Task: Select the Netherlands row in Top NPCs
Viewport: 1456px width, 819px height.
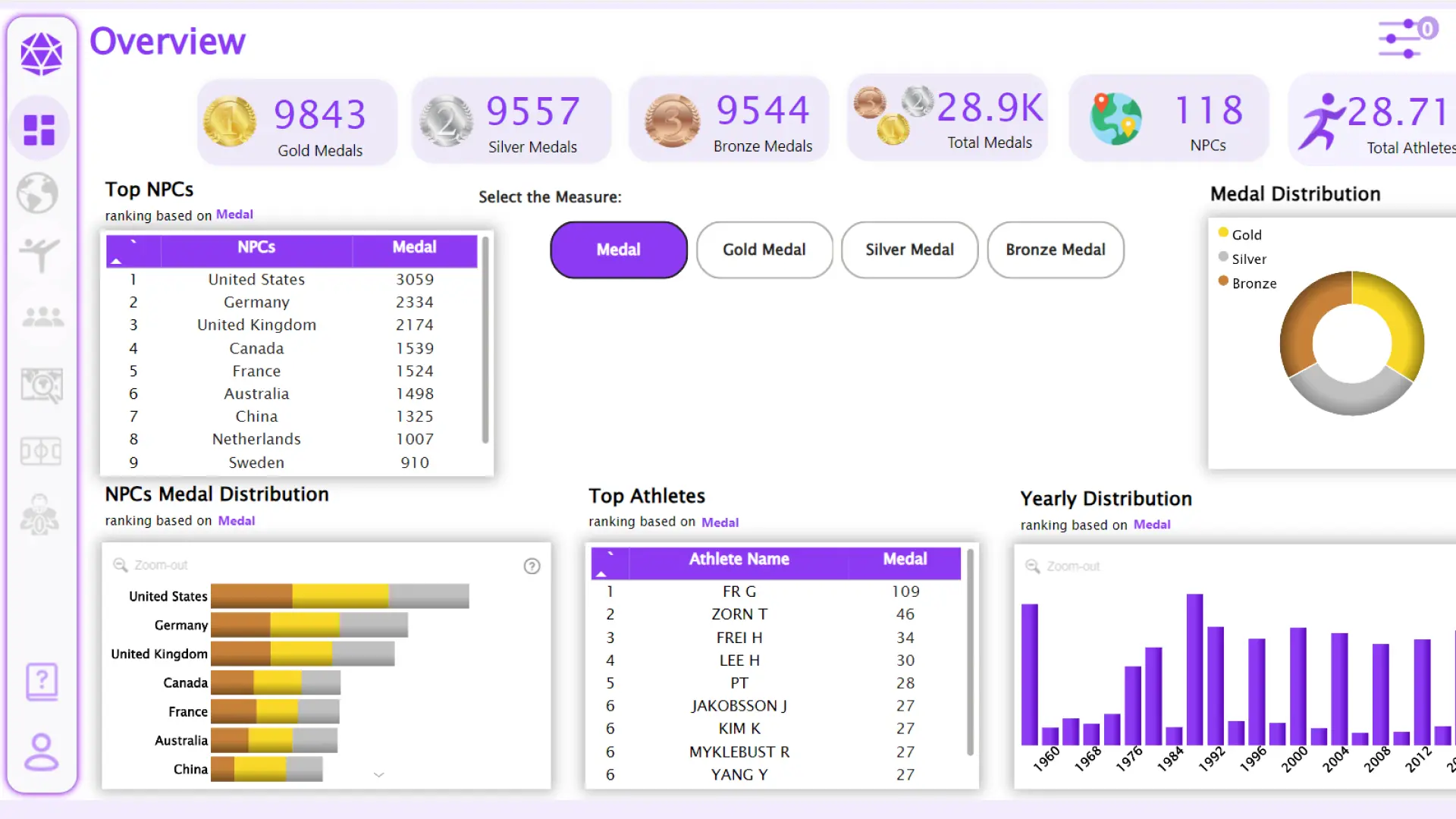Action: point(292,439)
